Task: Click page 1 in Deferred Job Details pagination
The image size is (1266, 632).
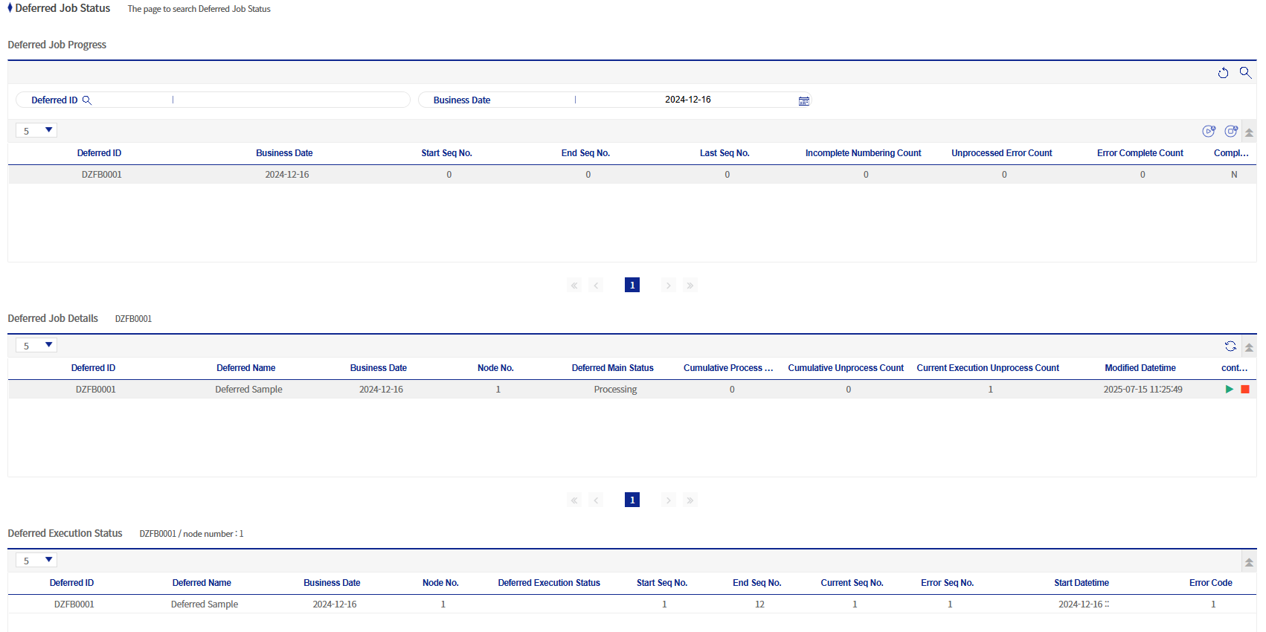Action: point(632,500)
